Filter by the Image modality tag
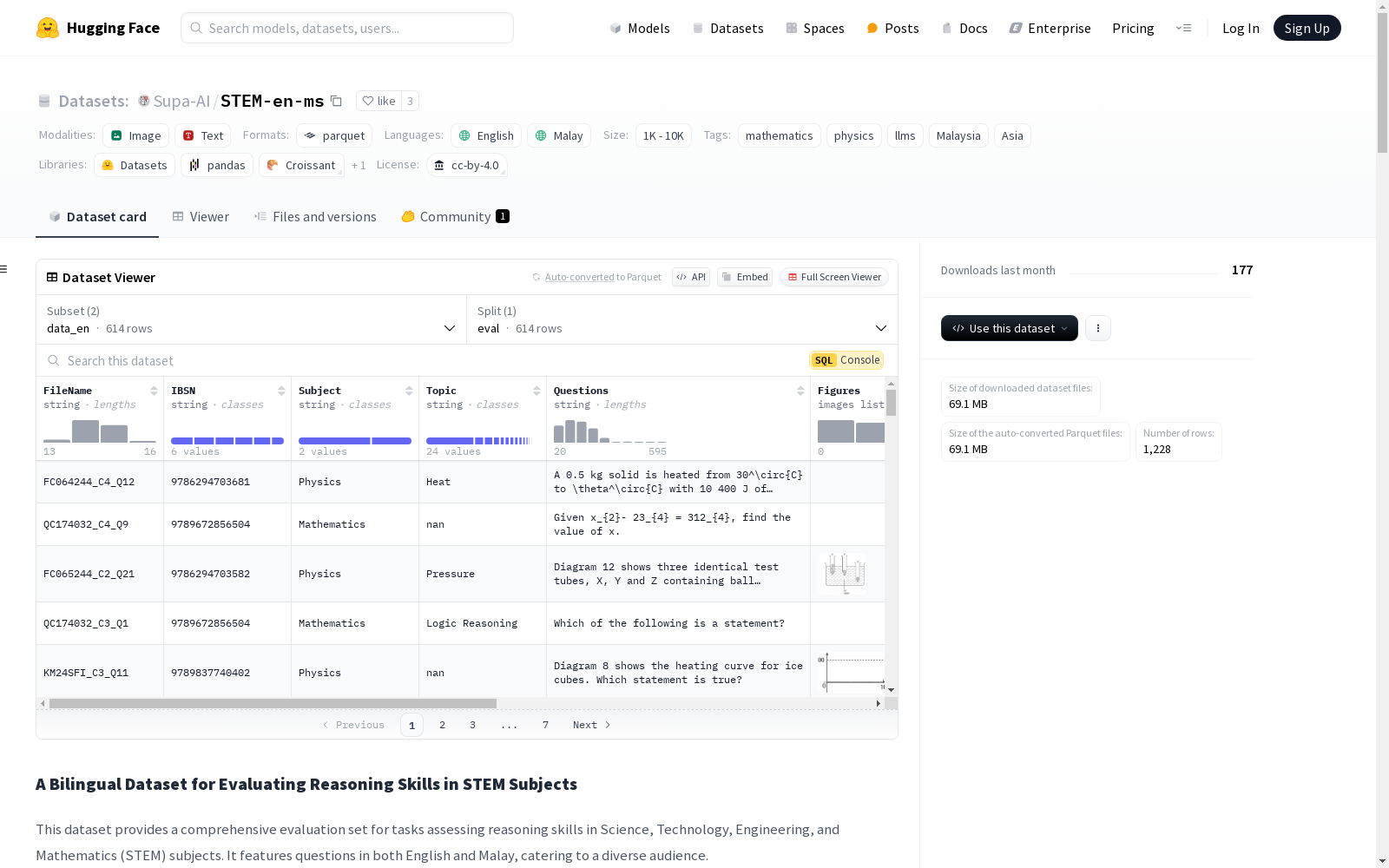The height and width of the screenshot is (868, 1389). (136, 135)
